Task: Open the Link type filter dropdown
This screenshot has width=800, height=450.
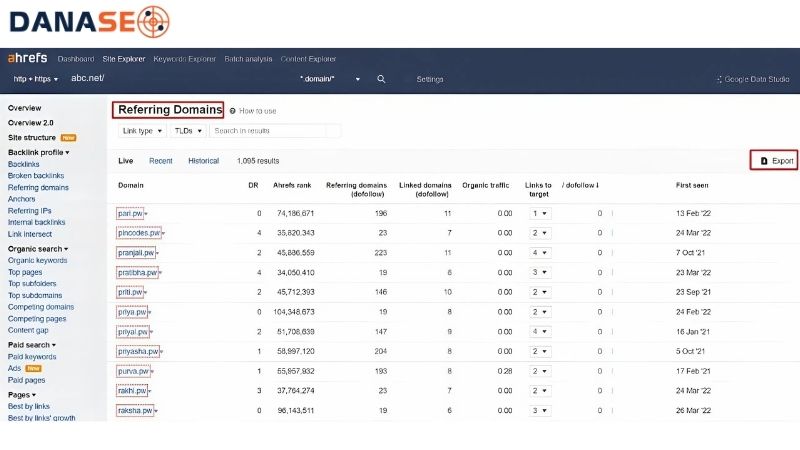Action: pyautogui.click(x=142, y=131)
